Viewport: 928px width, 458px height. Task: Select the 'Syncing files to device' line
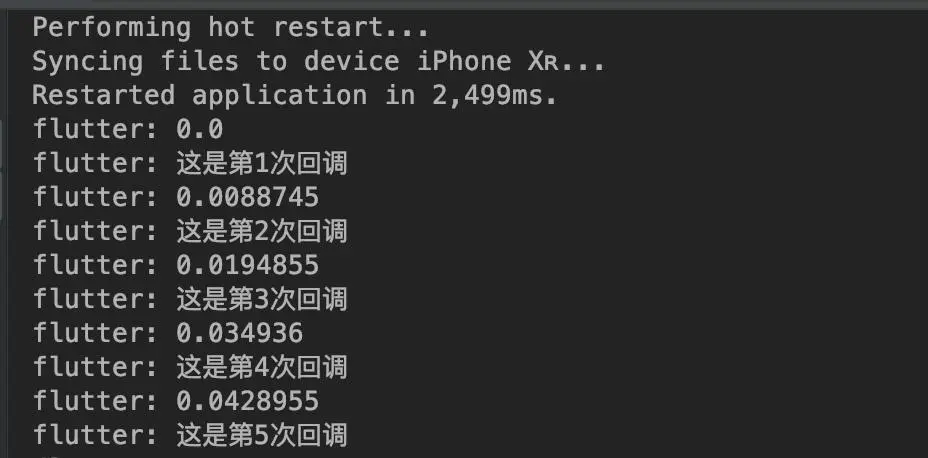[x=319, y=62]
